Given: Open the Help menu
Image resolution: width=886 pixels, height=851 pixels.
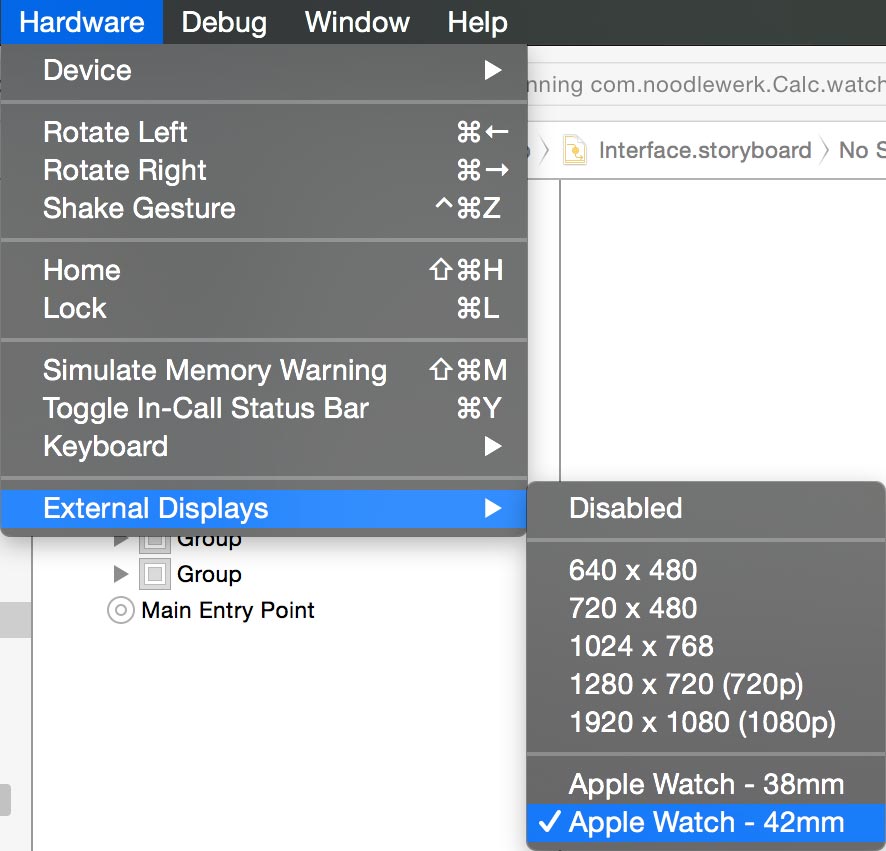Looking at the screenshot, I should click(x=477, y=22).
